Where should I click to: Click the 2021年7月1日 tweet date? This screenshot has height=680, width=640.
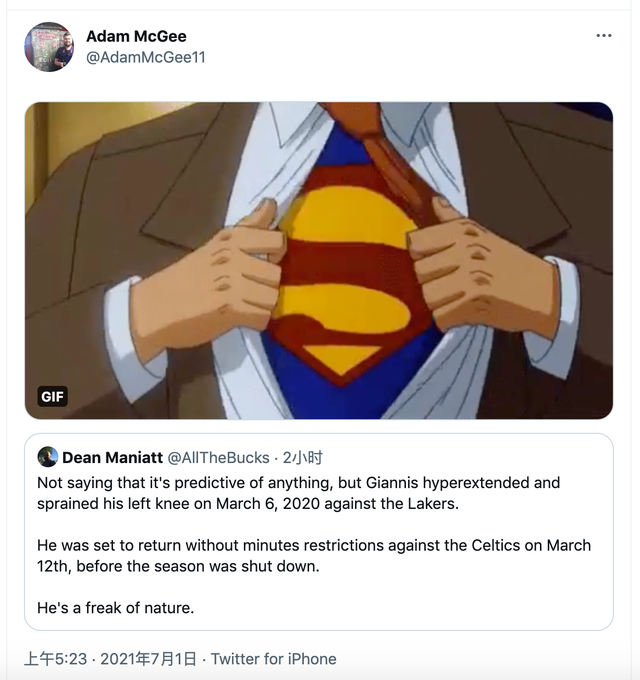tap(148, 659)
